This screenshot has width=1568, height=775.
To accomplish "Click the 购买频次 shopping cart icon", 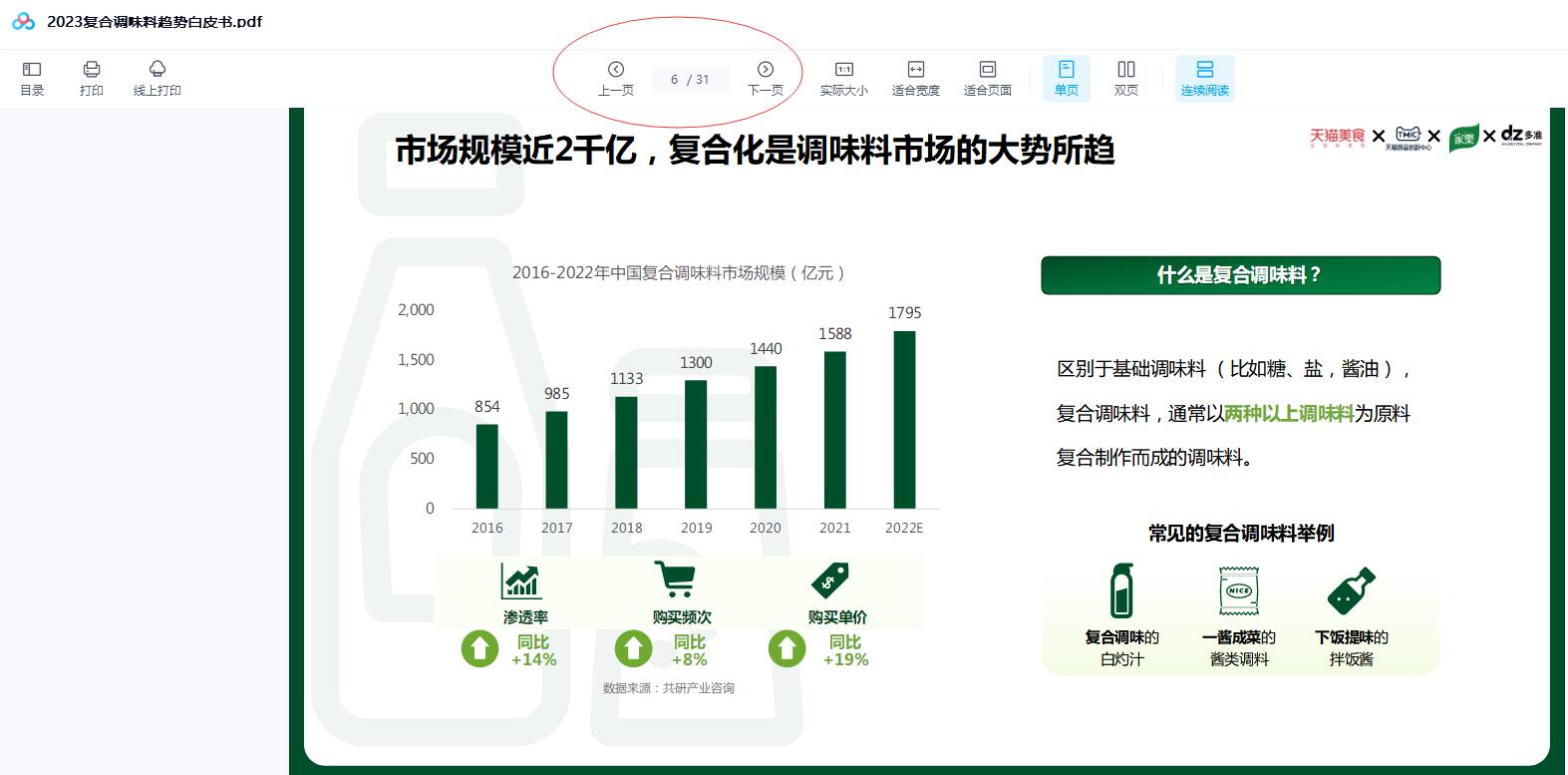I will coord(675,580).
